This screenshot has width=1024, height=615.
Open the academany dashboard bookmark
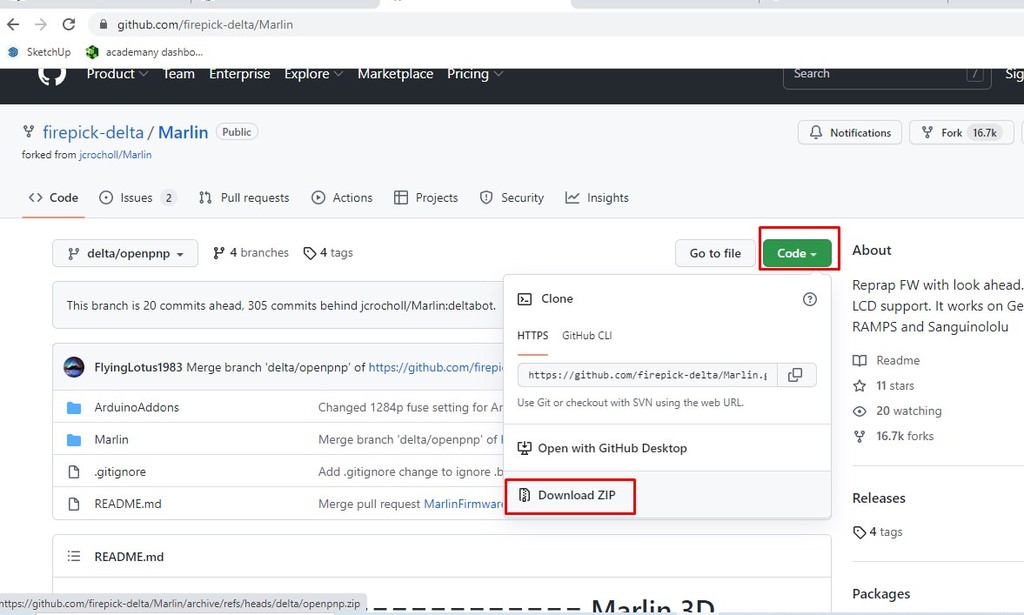click(145, 52)
